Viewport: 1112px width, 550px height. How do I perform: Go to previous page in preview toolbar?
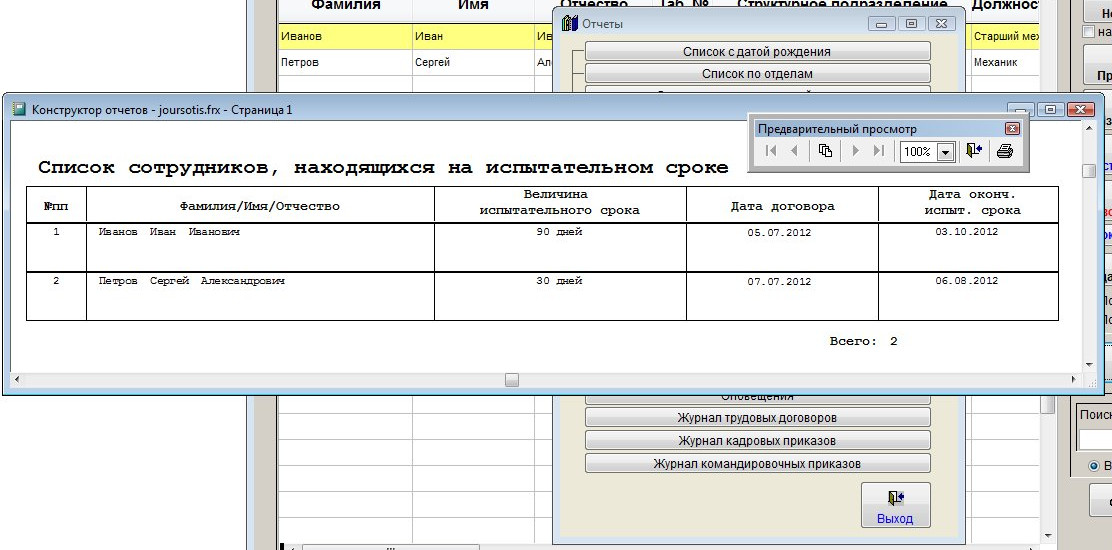(794, 151)
